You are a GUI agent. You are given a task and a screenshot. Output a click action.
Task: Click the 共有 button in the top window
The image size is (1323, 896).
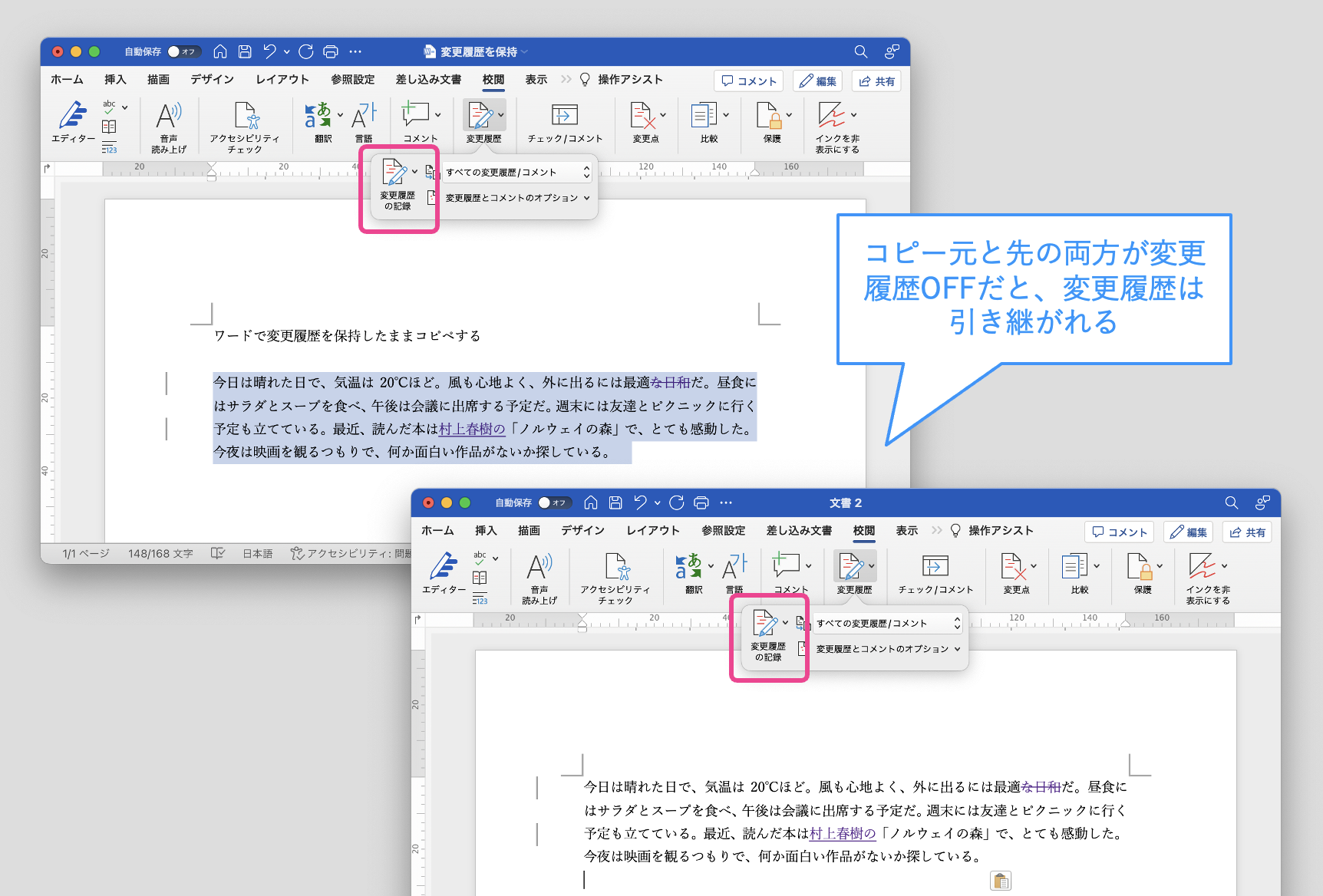[876, 81]
